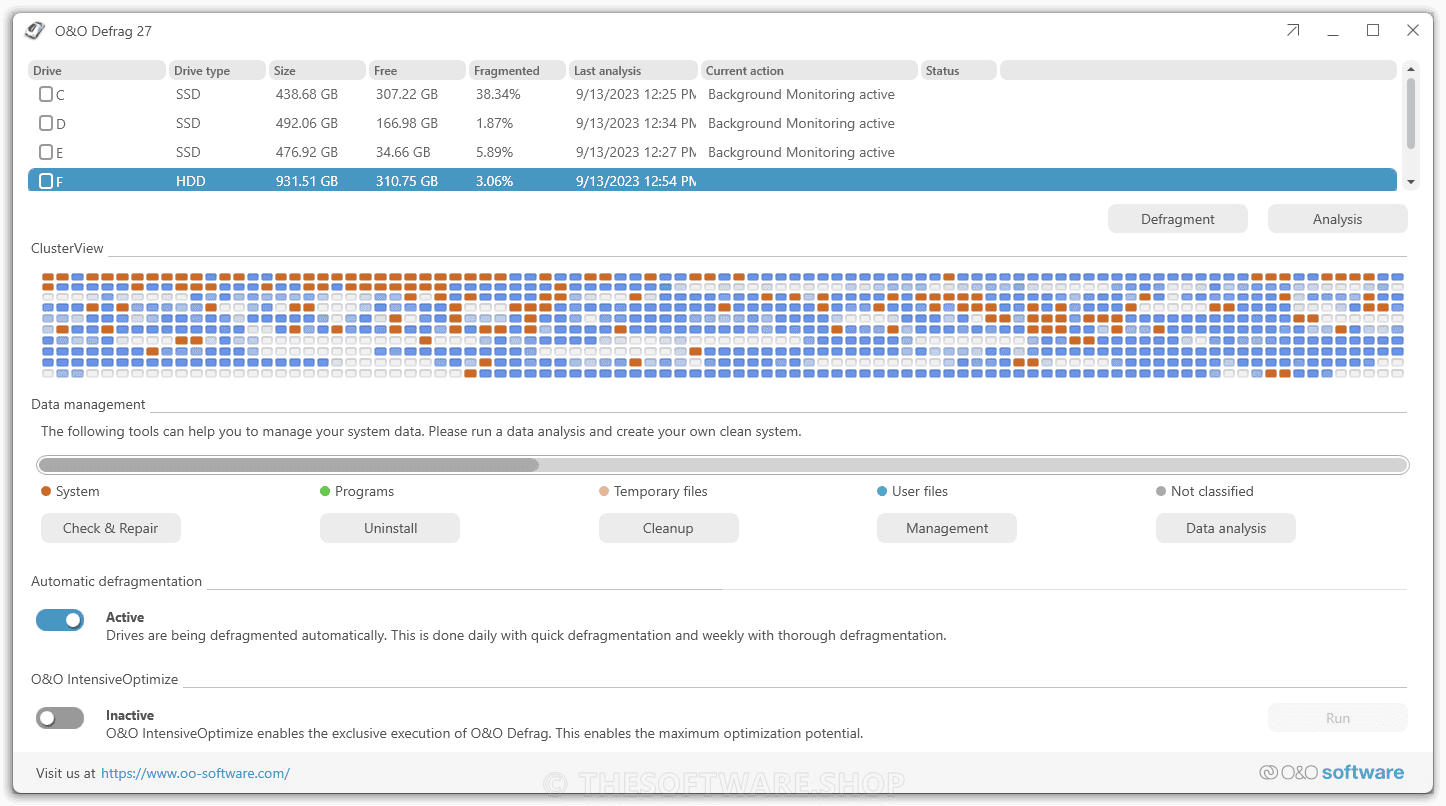This screenshot has height=806, width=1446.
Task: Click the 1.87% fragmented value
Action: pos(494,123)
